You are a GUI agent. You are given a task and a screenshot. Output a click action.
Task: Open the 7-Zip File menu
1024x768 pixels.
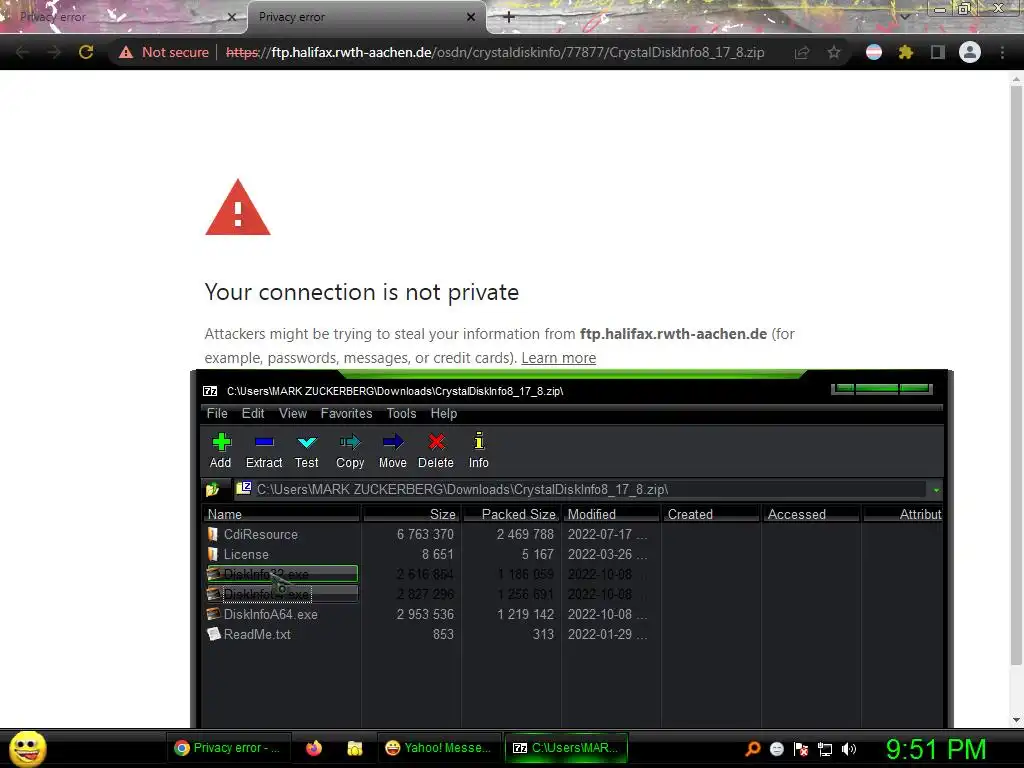(217, 413)
